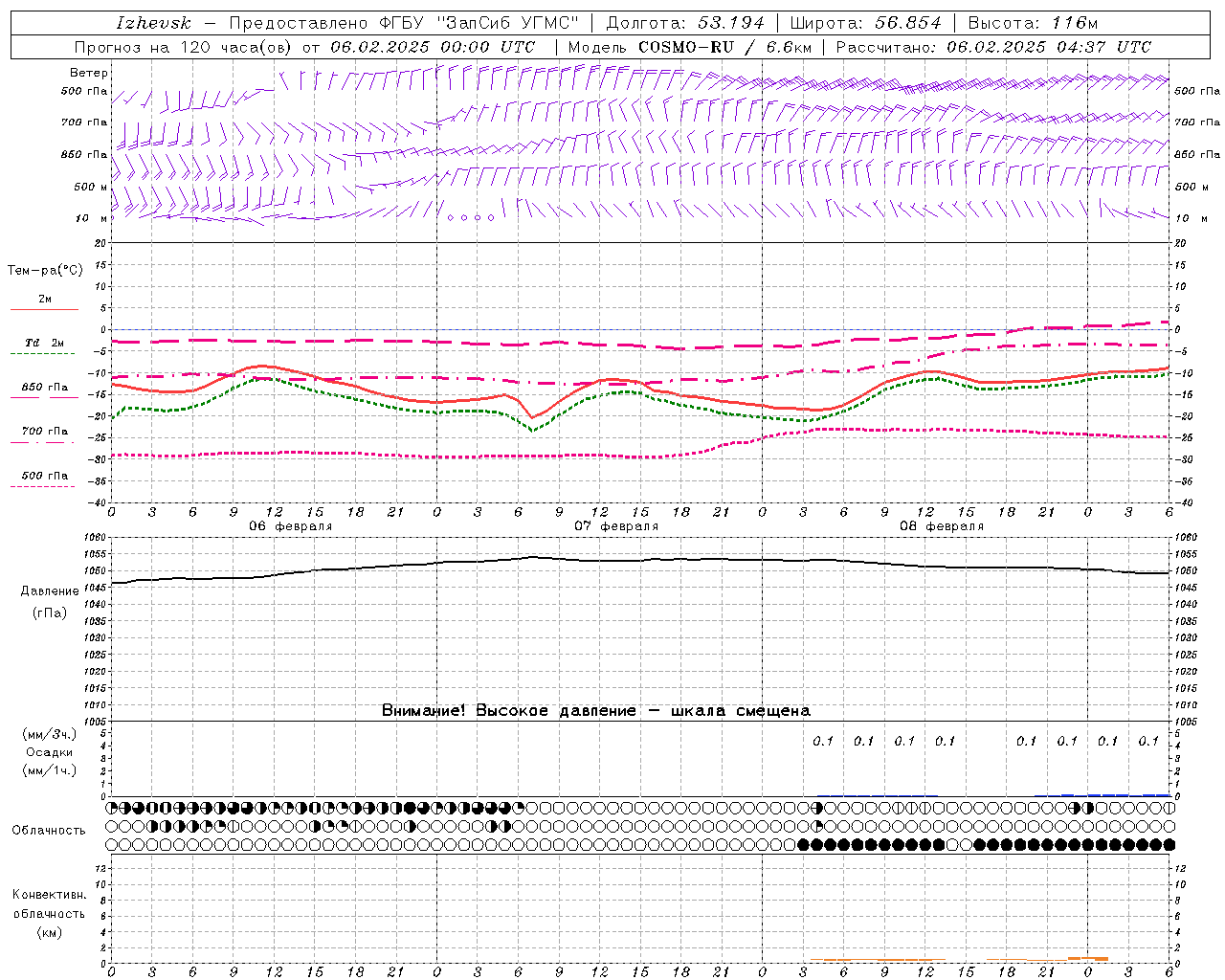Click the Рассчитано: 06.02.2025 04:37 UTC timestamp
Viewport: 1225px width, 980px height.
tap(993, 47)
